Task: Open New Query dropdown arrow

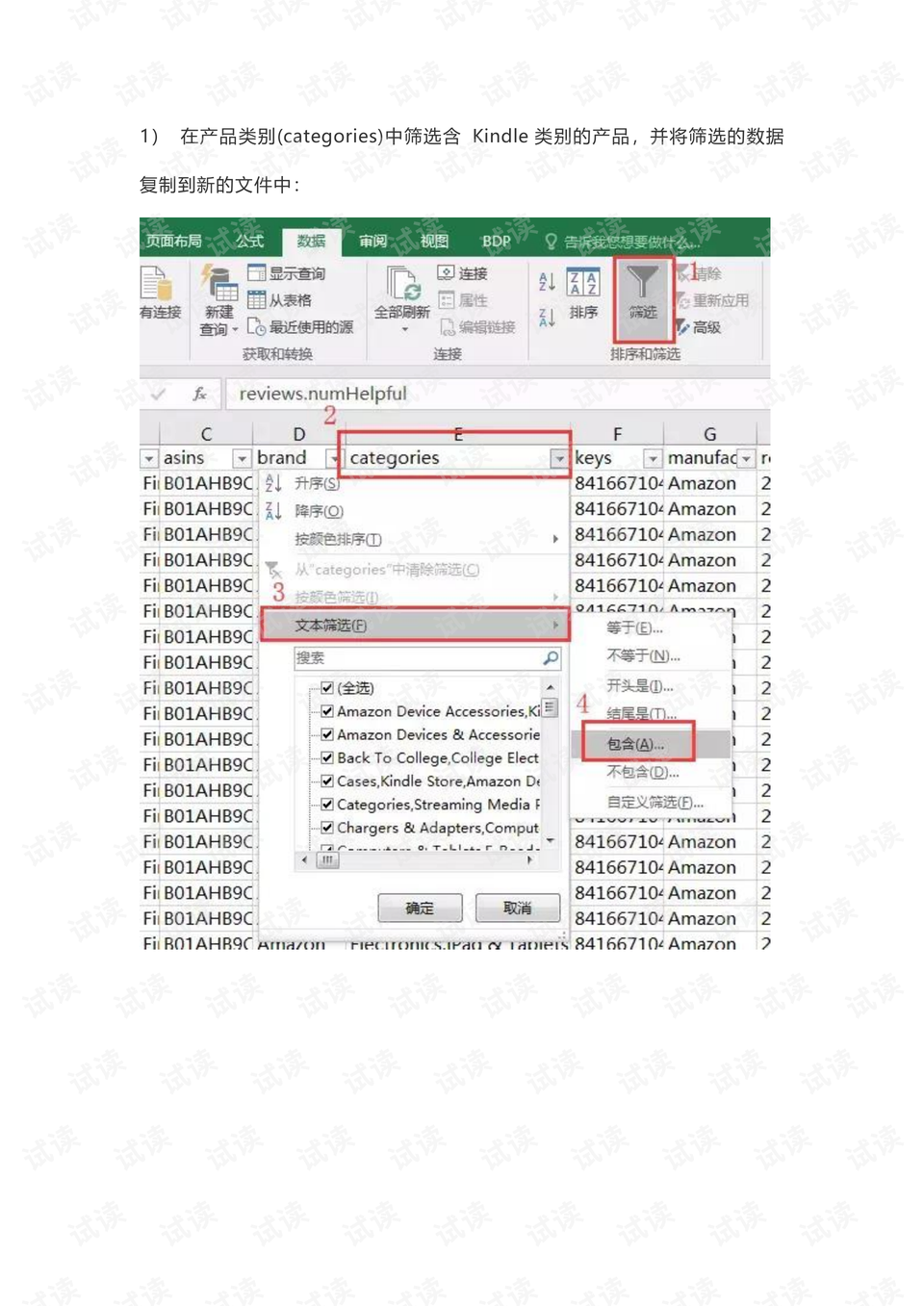Action: click(235, 330)
